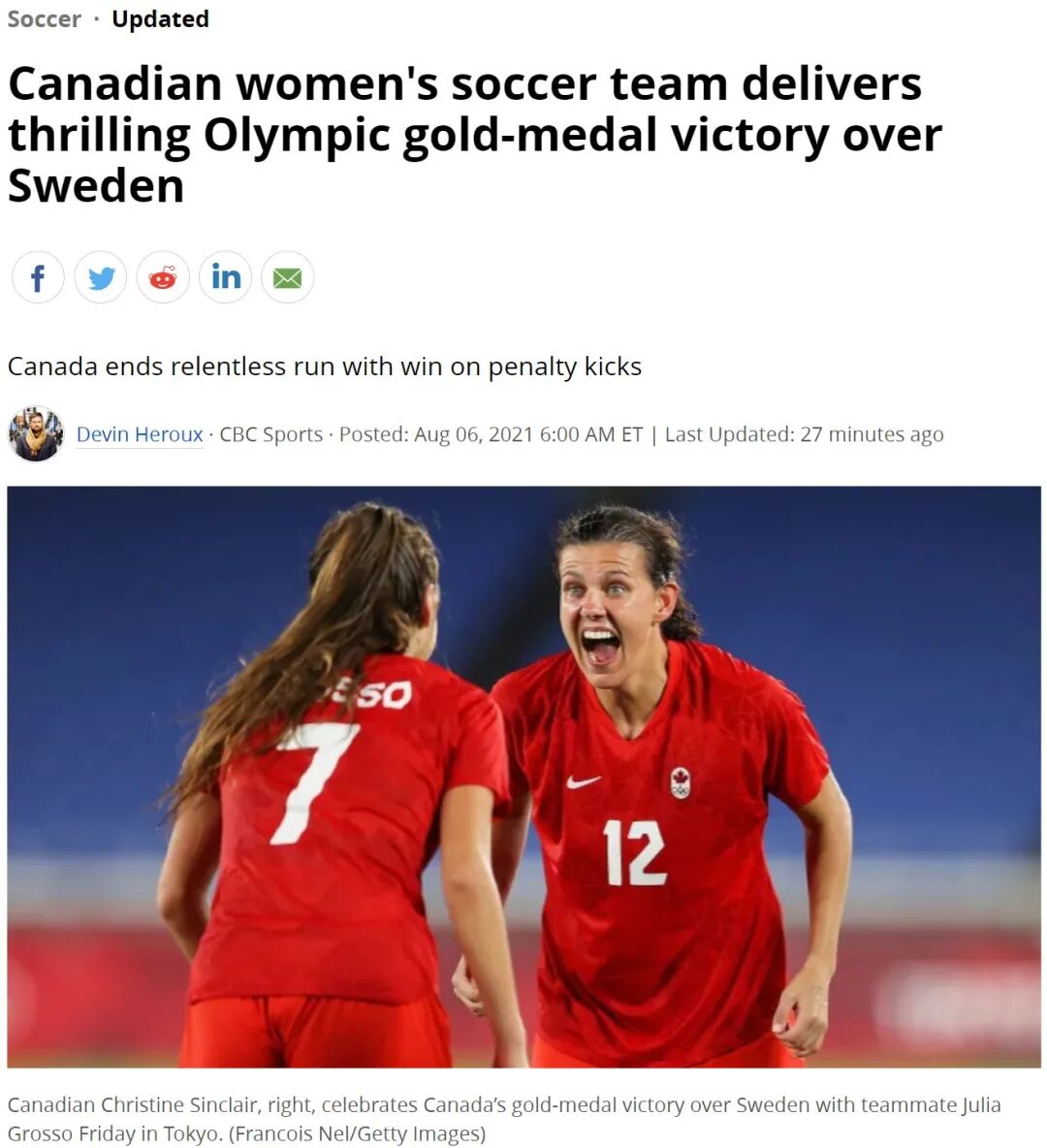Click the maple leaf crest on jersey 12
This screenshot has height=1148, width=1047.
681,782
